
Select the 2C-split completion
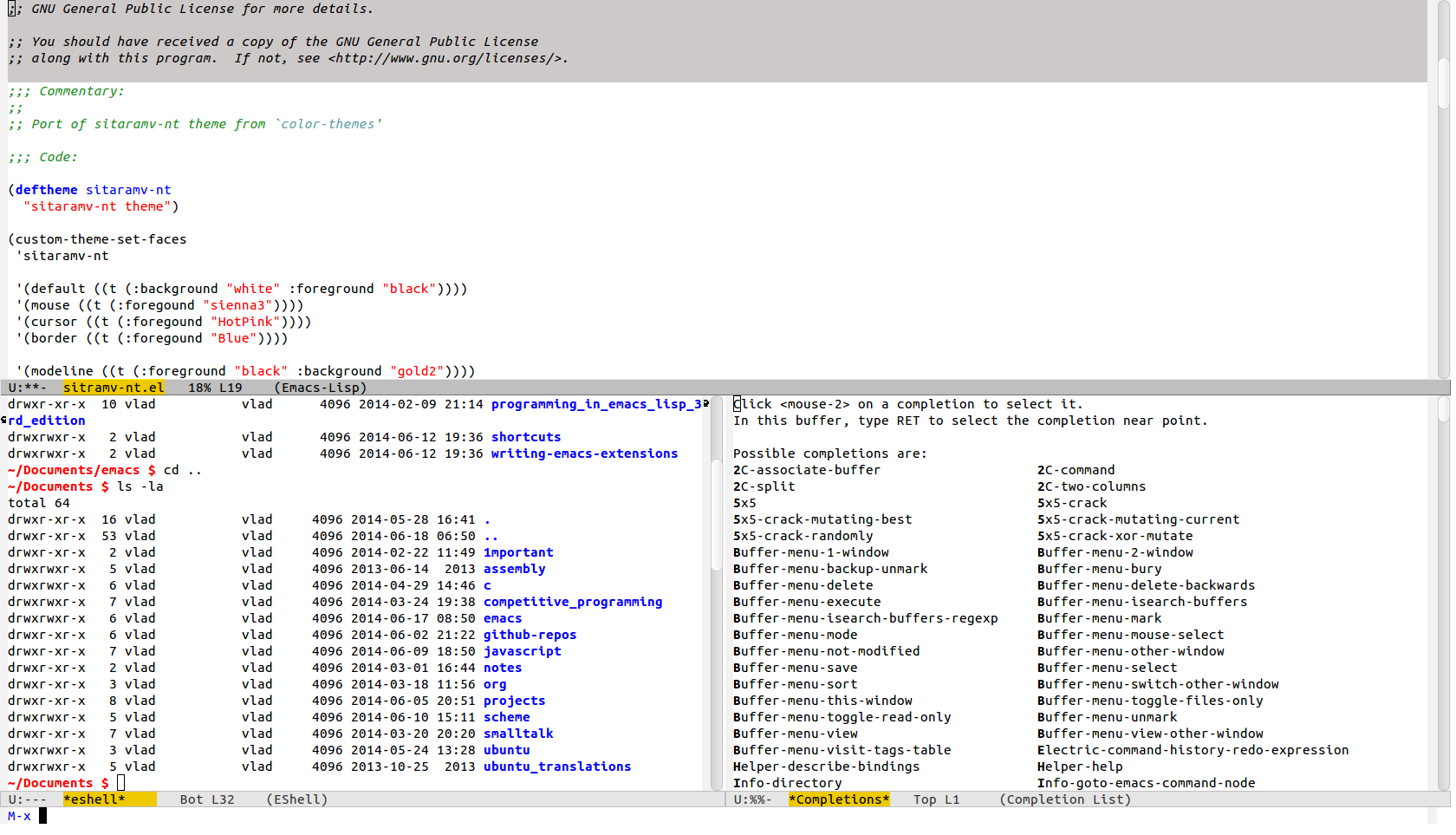764,486
